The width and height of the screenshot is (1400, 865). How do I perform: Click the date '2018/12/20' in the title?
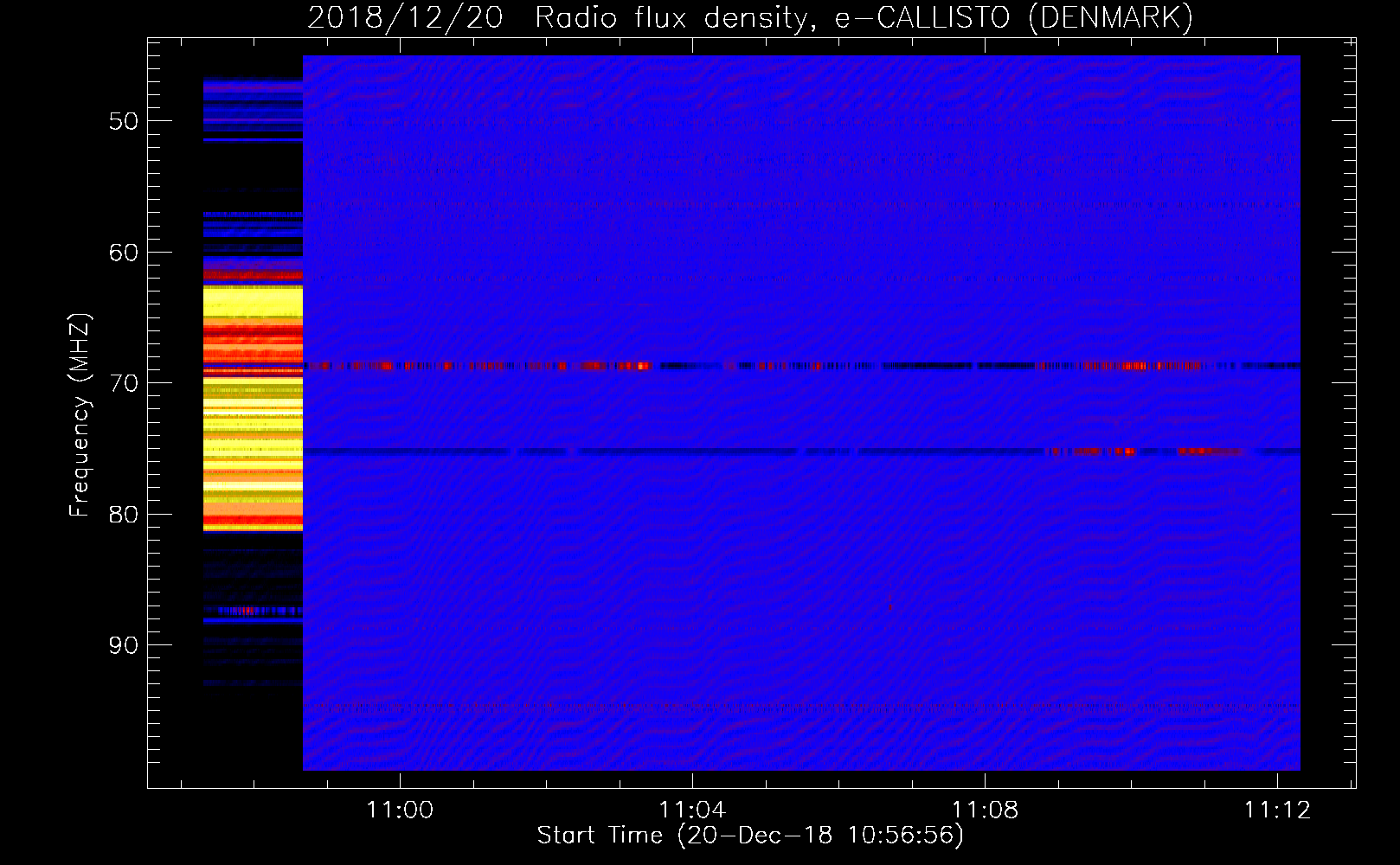[405, 18]
